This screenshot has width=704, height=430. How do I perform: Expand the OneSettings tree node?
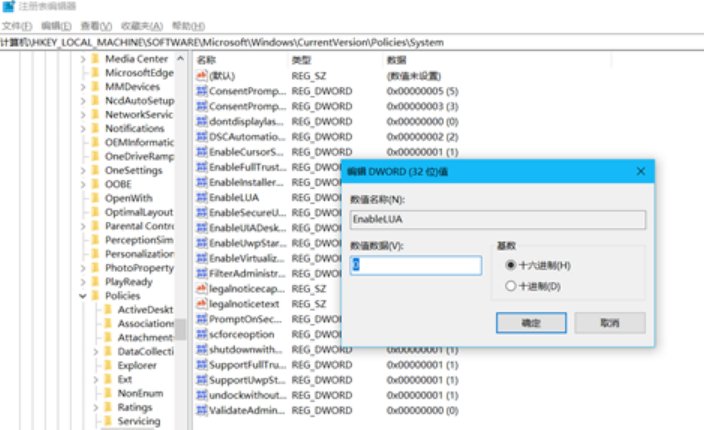point(83,170)
